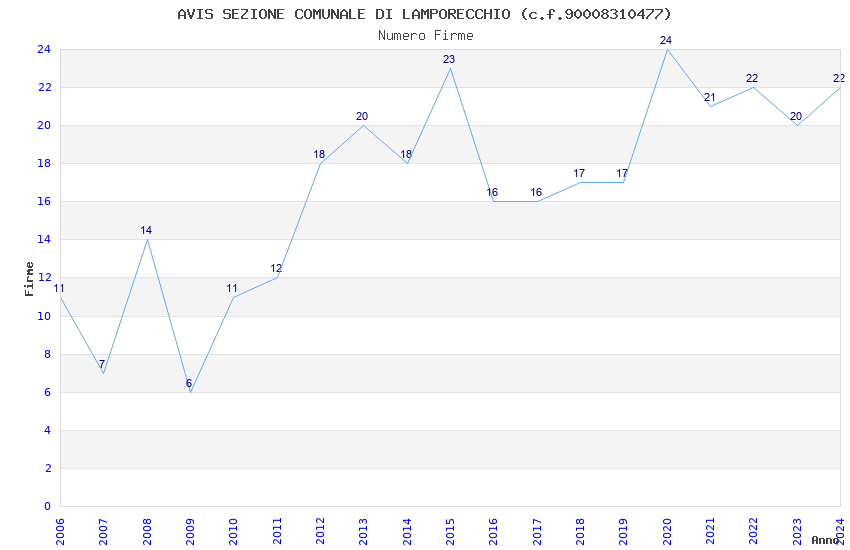
Task: Click the y-axis tick label 2
Action: pyautogui.click(x=48, y=468)
